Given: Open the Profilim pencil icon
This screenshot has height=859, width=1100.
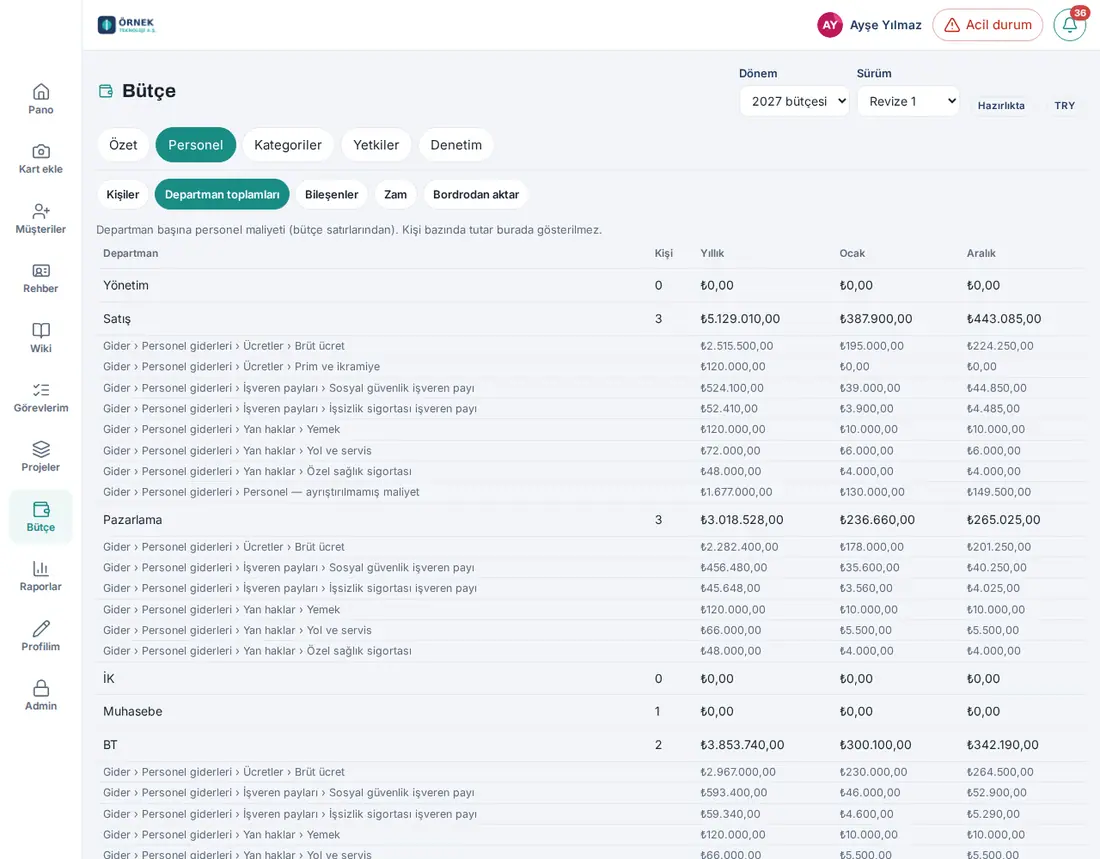Looking at the screenshot, I should tap(41, 629).
